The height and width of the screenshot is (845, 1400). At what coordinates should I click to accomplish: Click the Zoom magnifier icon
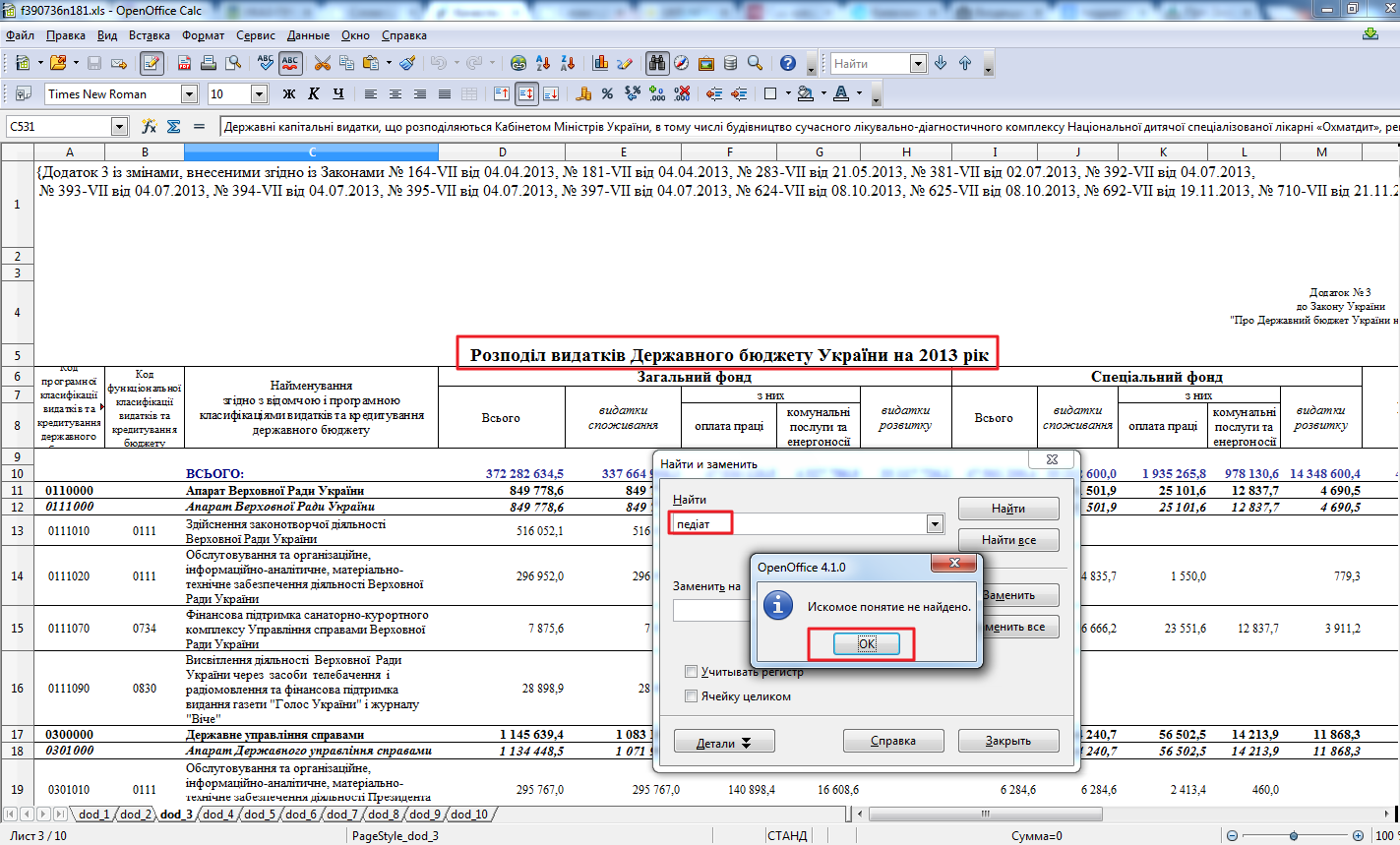tap(755, 63)
